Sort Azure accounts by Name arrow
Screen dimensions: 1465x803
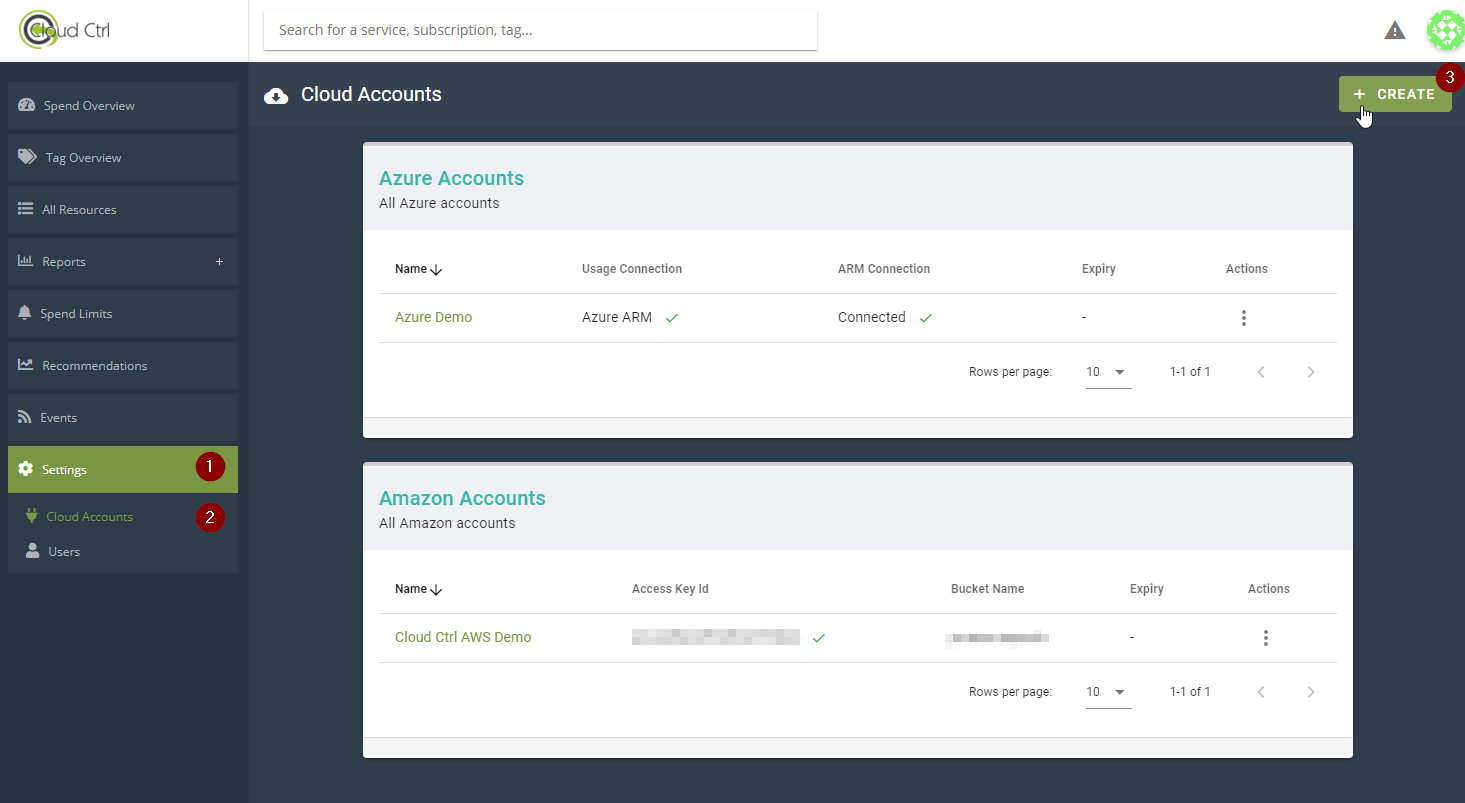(436, 270)
